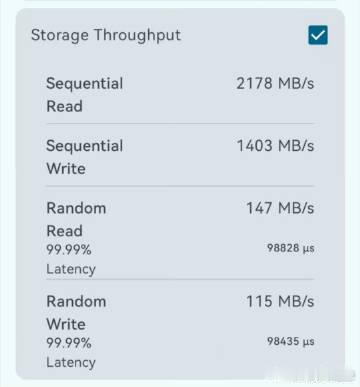Click Latency text under Random Read

pos(71,269)
